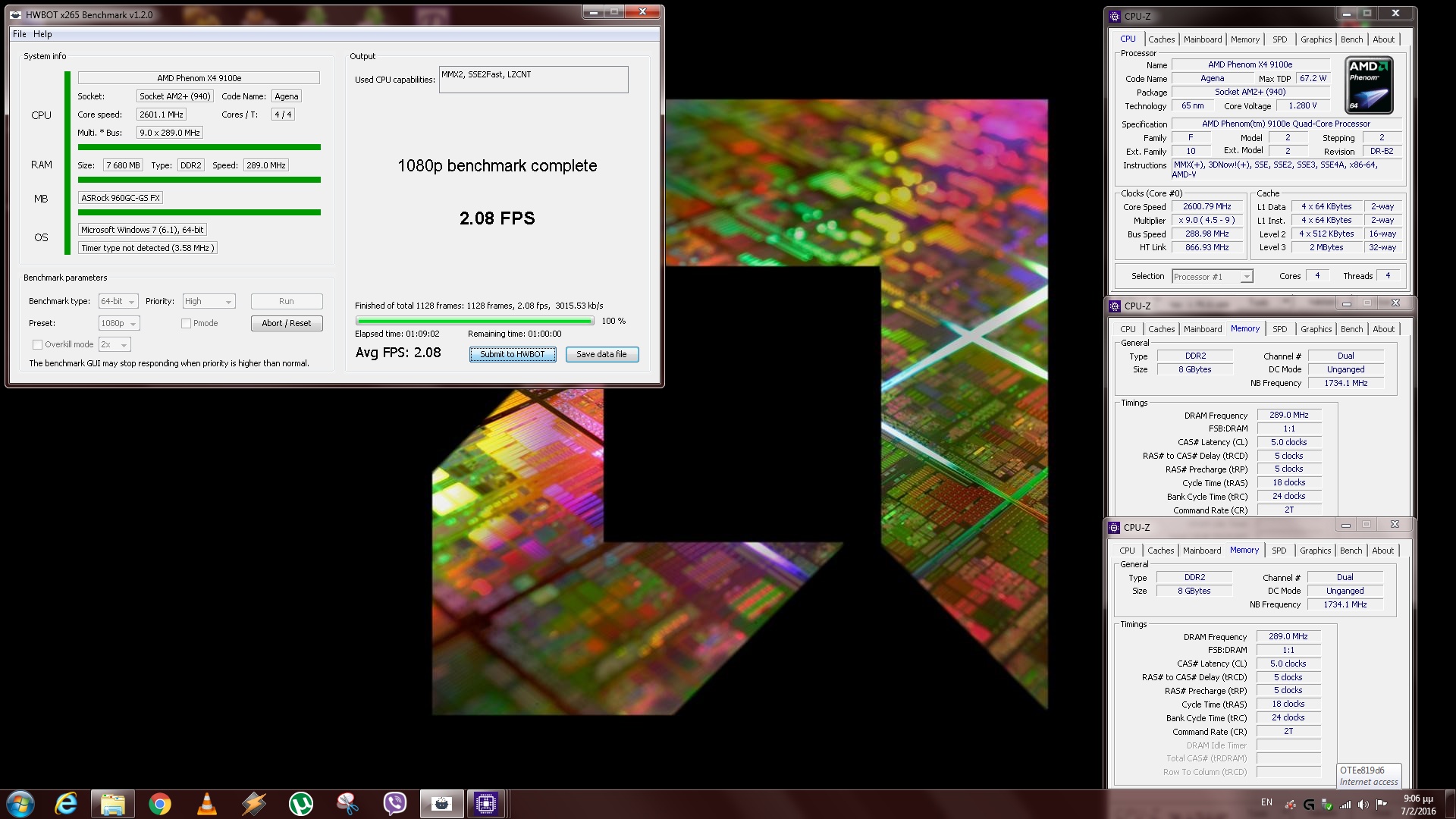Click the benchmark progress bar at 100 %

(x=475, y=321)
